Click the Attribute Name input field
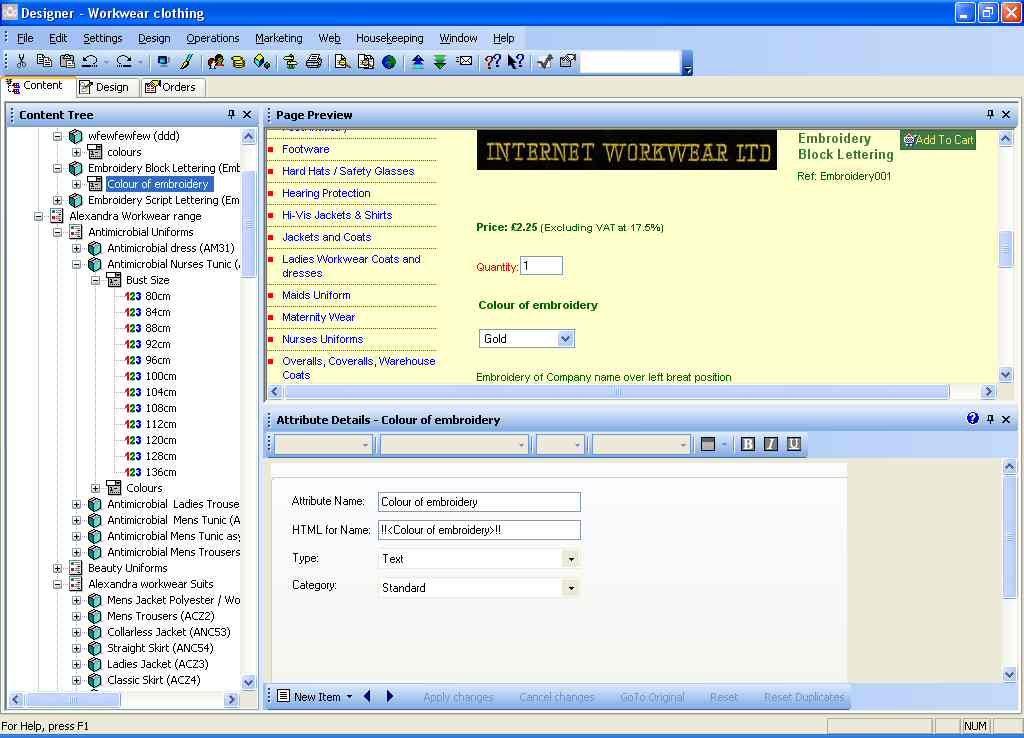The height and width of the screenshot is (738, 1024). point(479,502)
